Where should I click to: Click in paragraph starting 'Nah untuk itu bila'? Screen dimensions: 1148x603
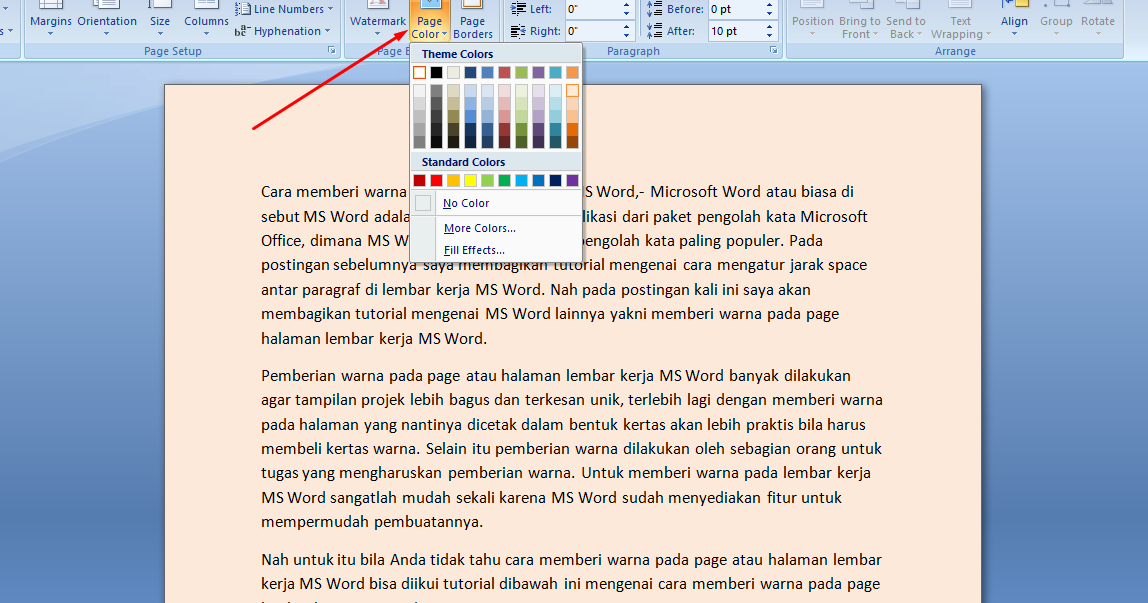click(572, 578)
